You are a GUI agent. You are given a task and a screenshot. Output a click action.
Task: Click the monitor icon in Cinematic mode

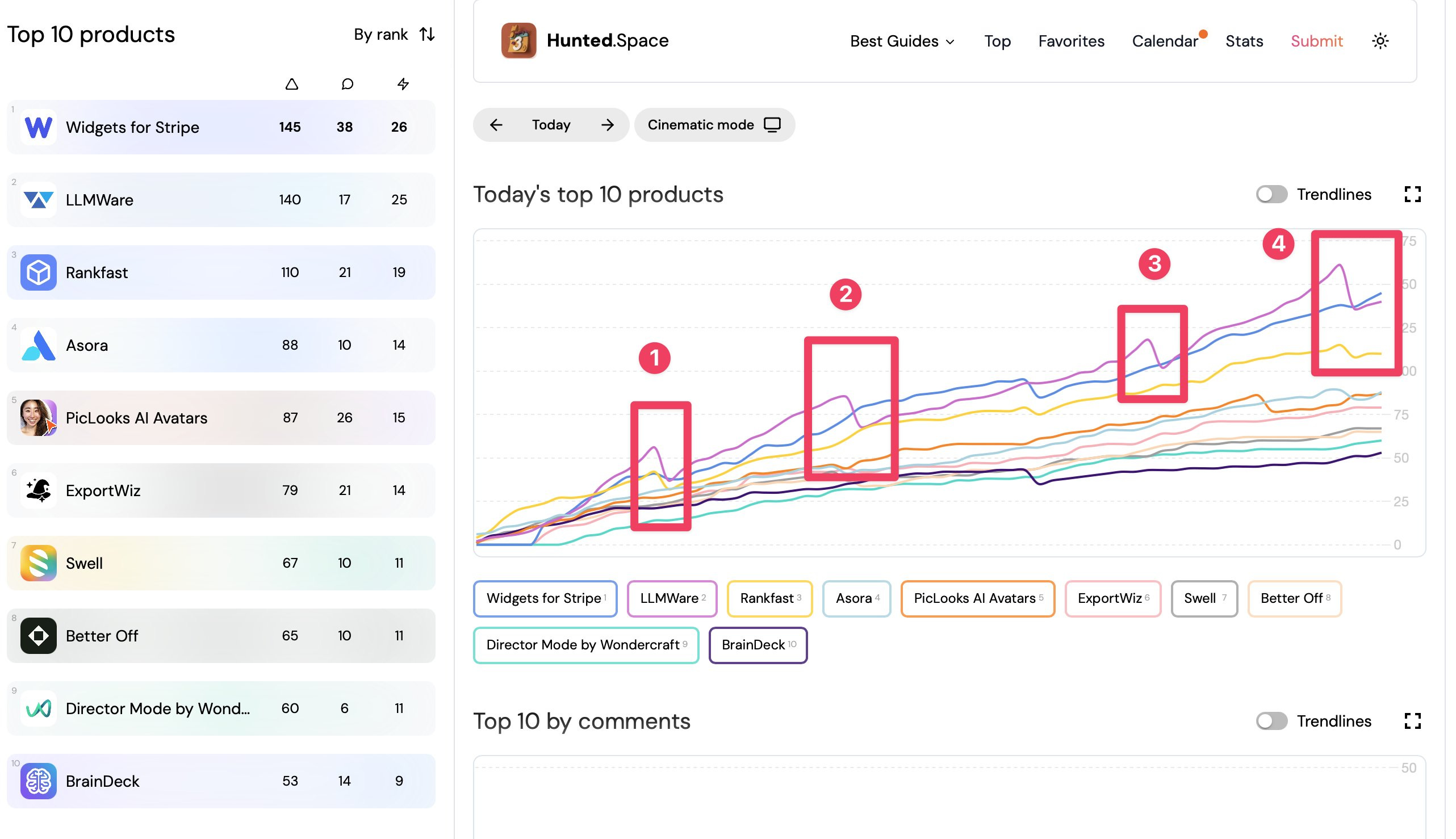(x=772, y=124)
